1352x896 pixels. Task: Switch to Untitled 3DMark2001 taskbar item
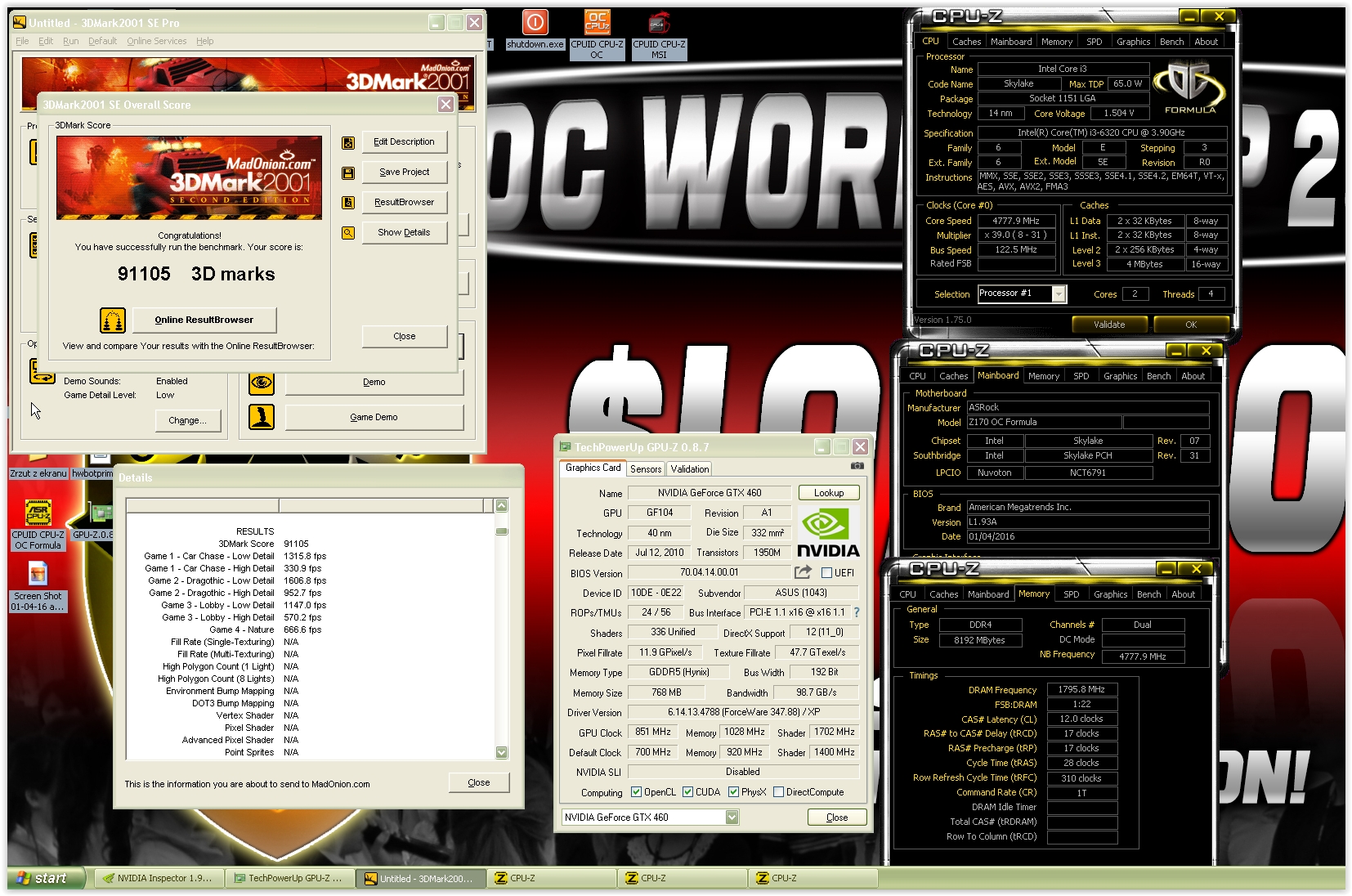tap(420, 878)
